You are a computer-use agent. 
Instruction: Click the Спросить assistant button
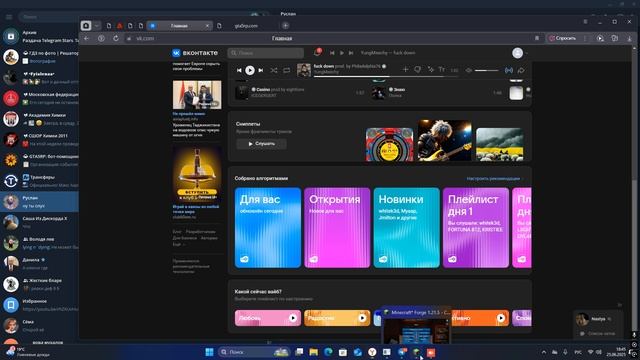pyautogui.click(x=562, y=38)
